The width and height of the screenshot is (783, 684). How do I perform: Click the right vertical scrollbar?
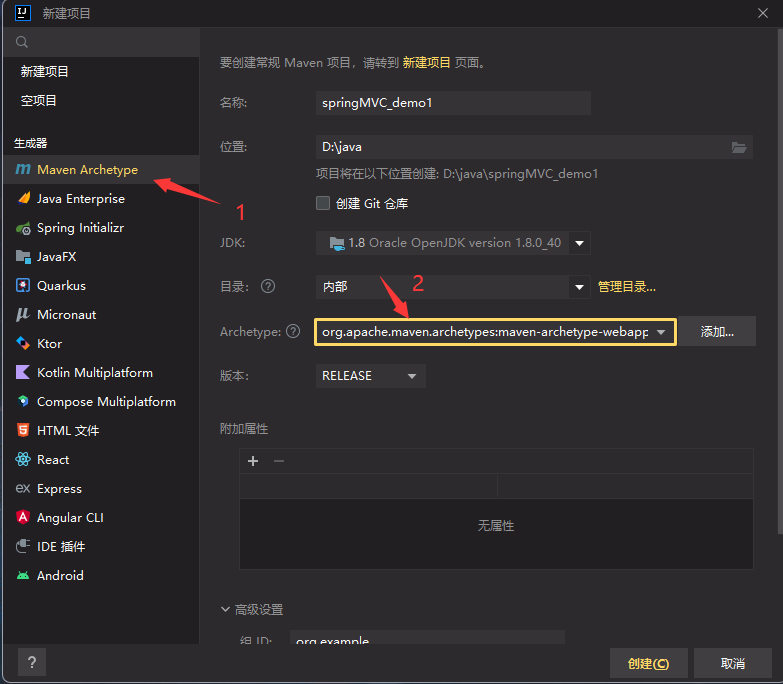[780, 282]
